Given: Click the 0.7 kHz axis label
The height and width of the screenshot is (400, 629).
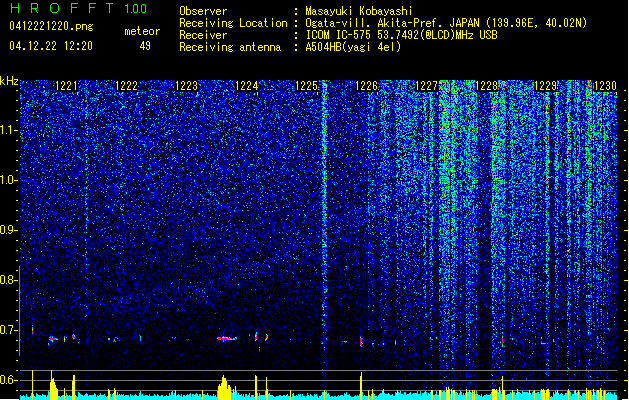Looking at the screenshot, I should 8,330.
